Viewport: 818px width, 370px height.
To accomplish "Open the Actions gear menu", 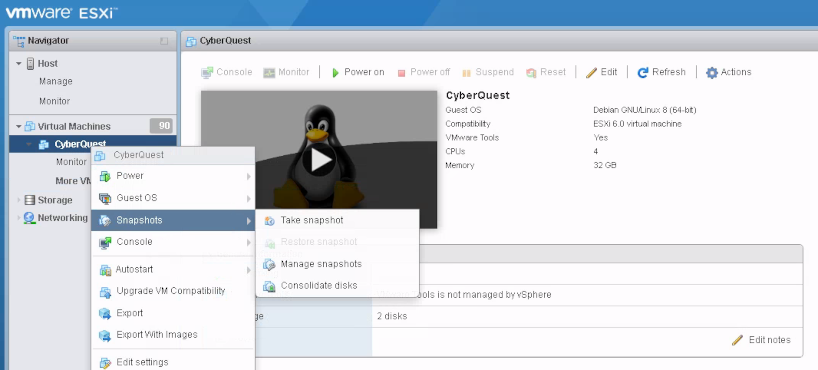I will [x=728, y=72].
